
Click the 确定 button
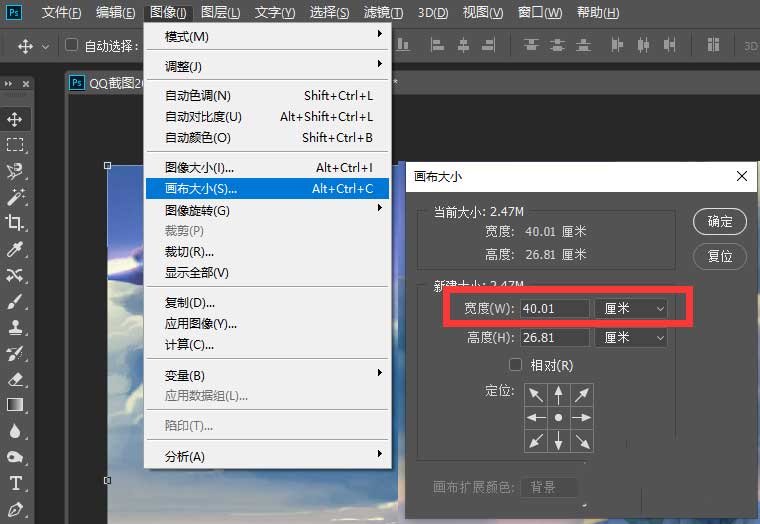720,222
